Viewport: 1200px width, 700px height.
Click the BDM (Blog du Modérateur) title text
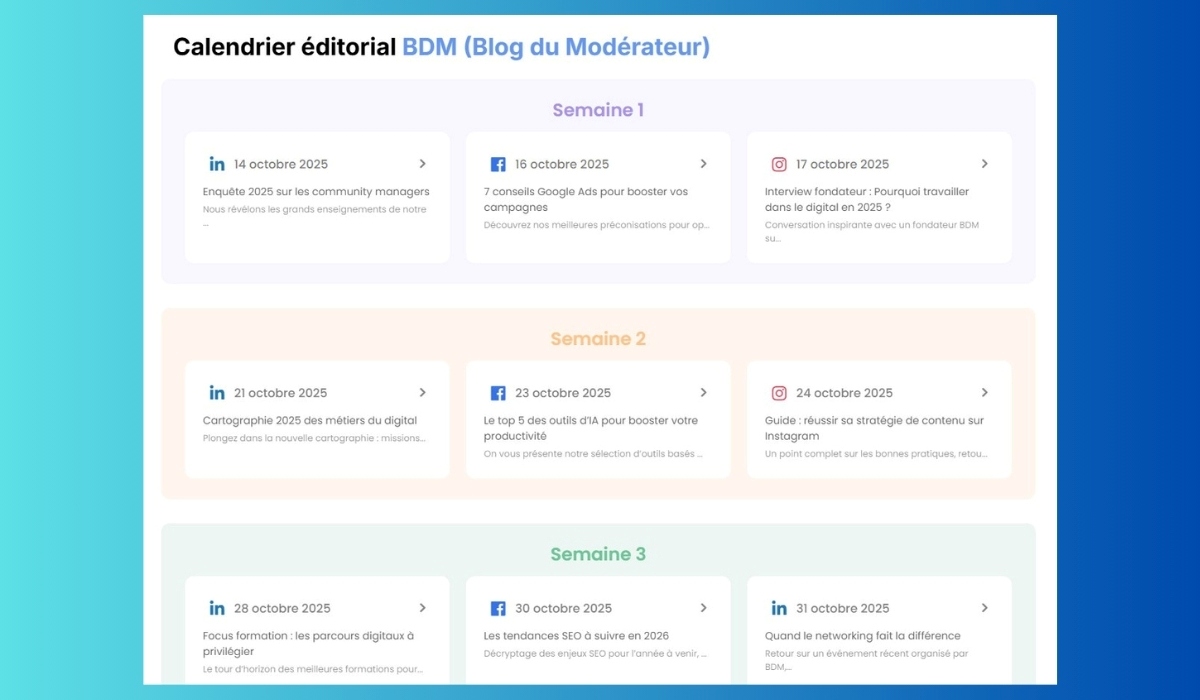pyautogui.click(x=556, y=47)
